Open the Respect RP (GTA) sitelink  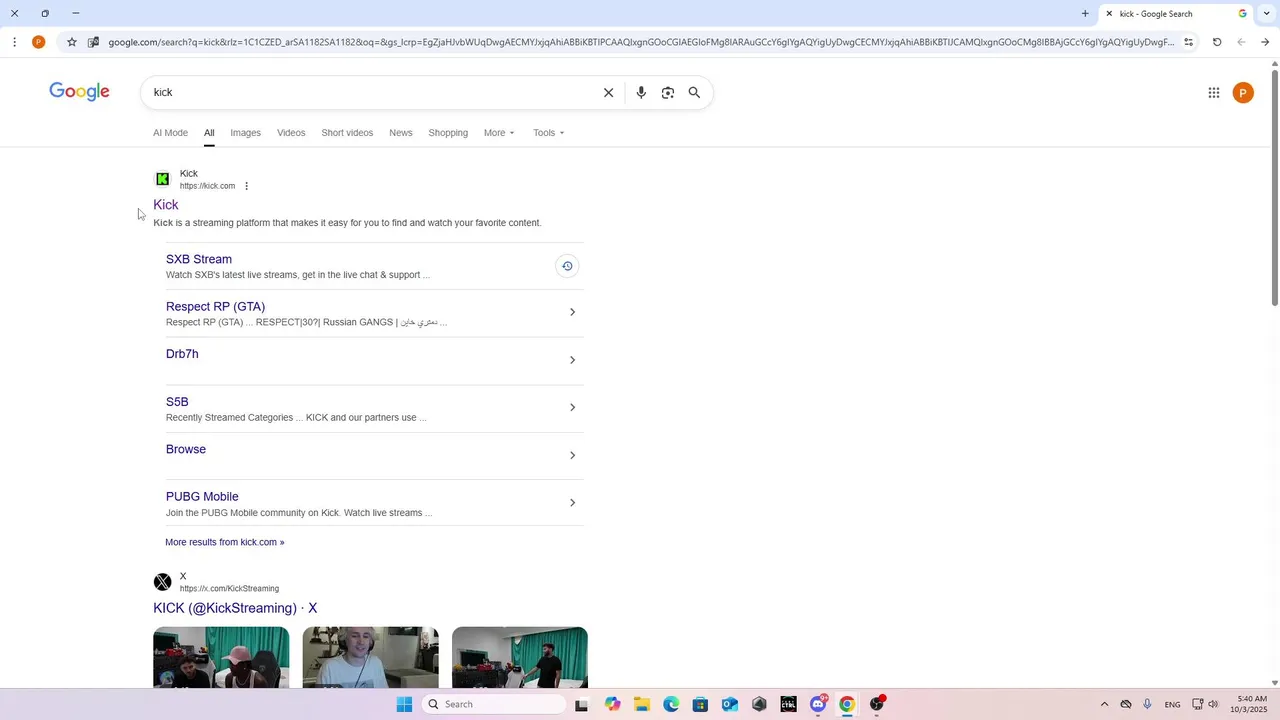(215, 307)
